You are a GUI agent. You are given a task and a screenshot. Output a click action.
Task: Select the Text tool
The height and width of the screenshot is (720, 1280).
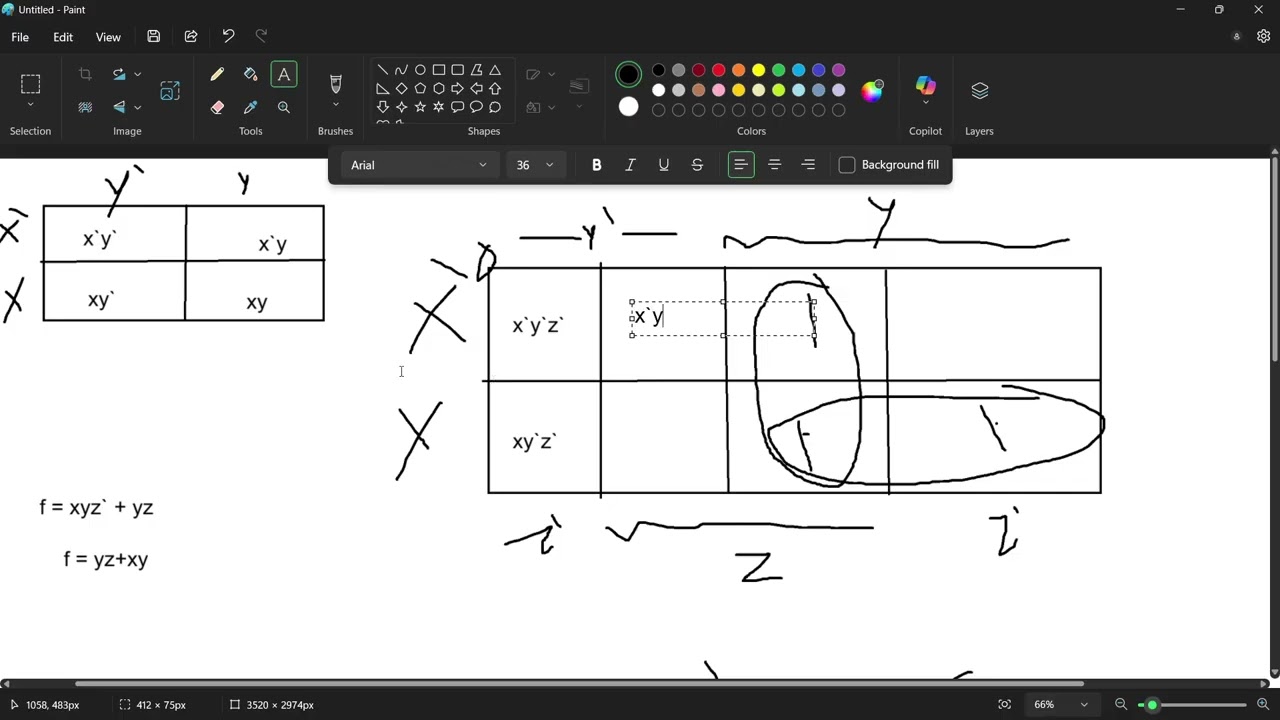(x=284, y=75)
